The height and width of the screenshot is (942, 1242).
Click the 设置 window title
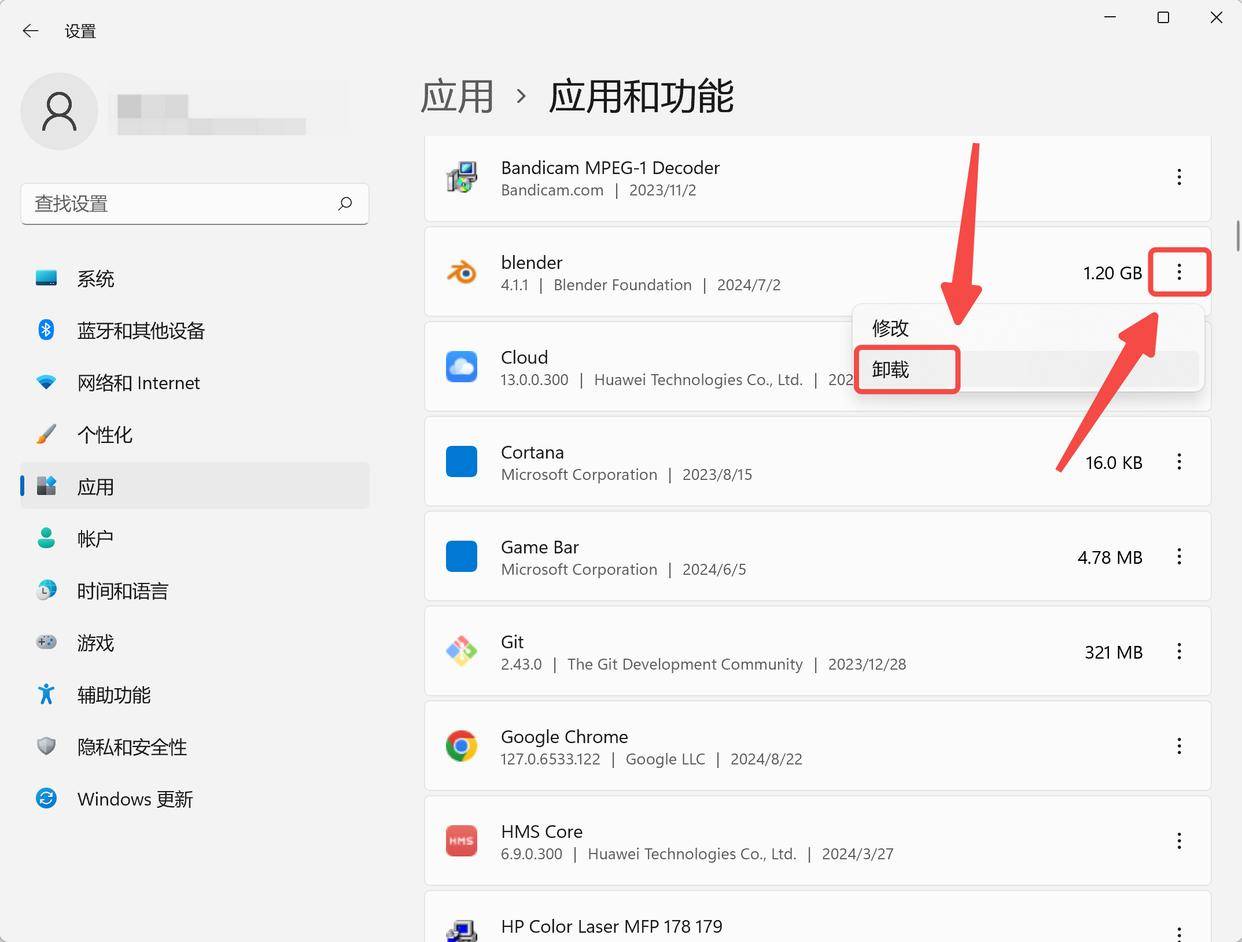tap(80, 31)
